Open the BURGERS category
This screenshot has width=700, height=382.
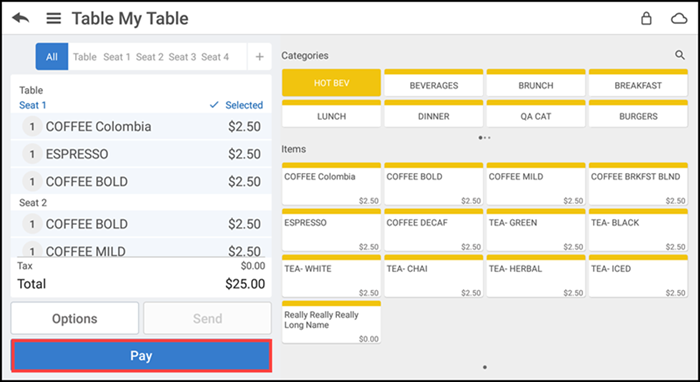click(x=638, y=114)
